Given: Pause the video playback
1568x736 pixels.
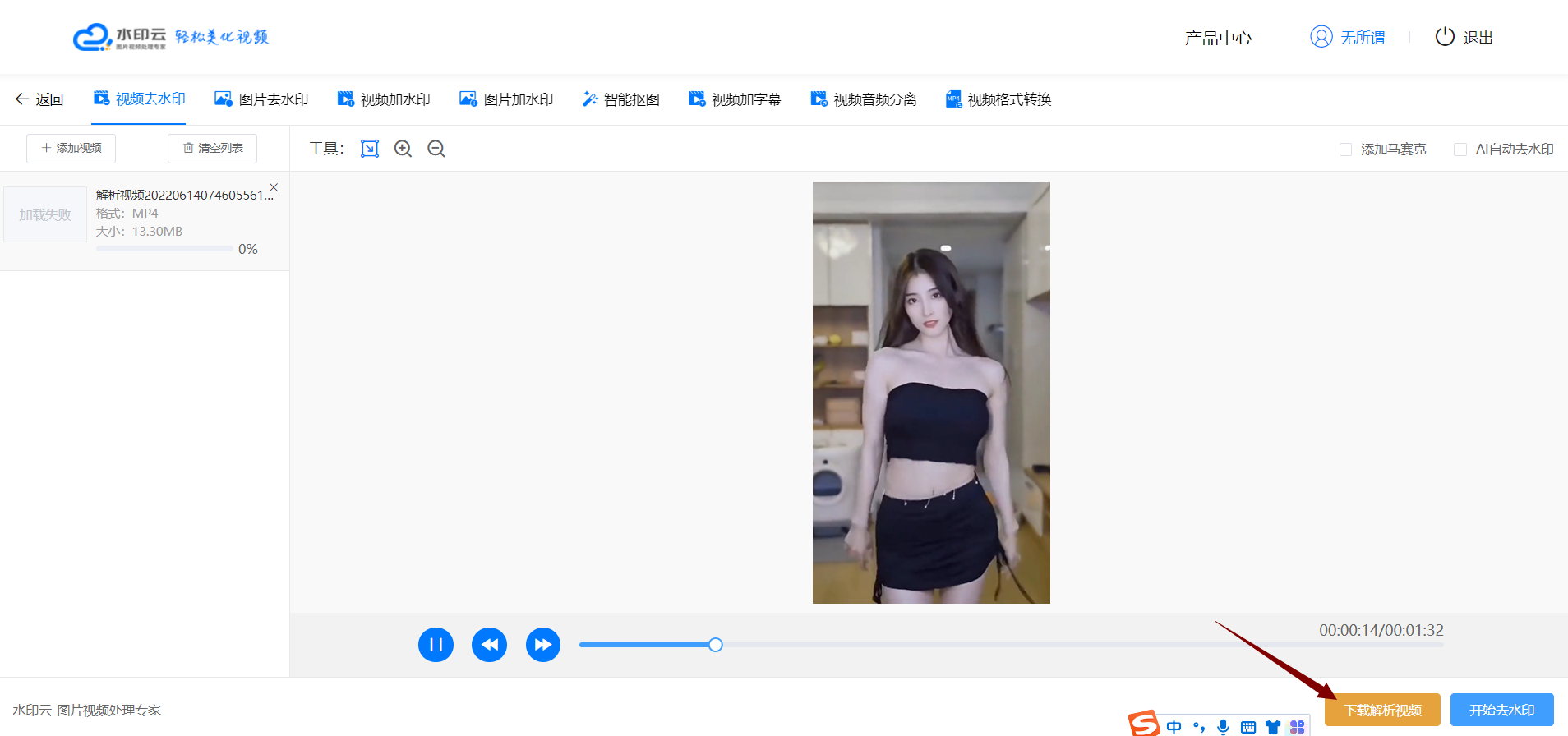Looking at the screenshot, I should 436,645.
